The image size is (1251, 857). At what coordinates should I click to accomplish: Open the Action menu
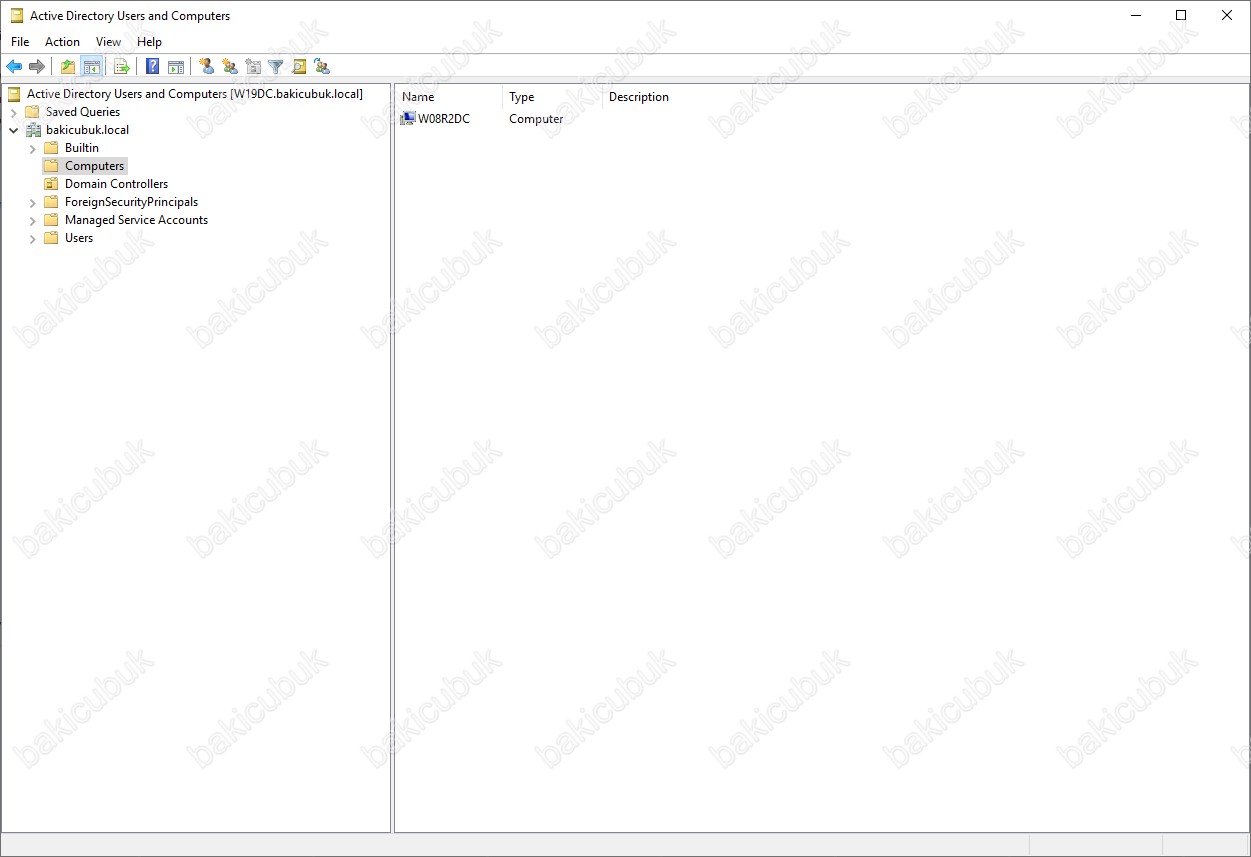[x=62, y=42]
